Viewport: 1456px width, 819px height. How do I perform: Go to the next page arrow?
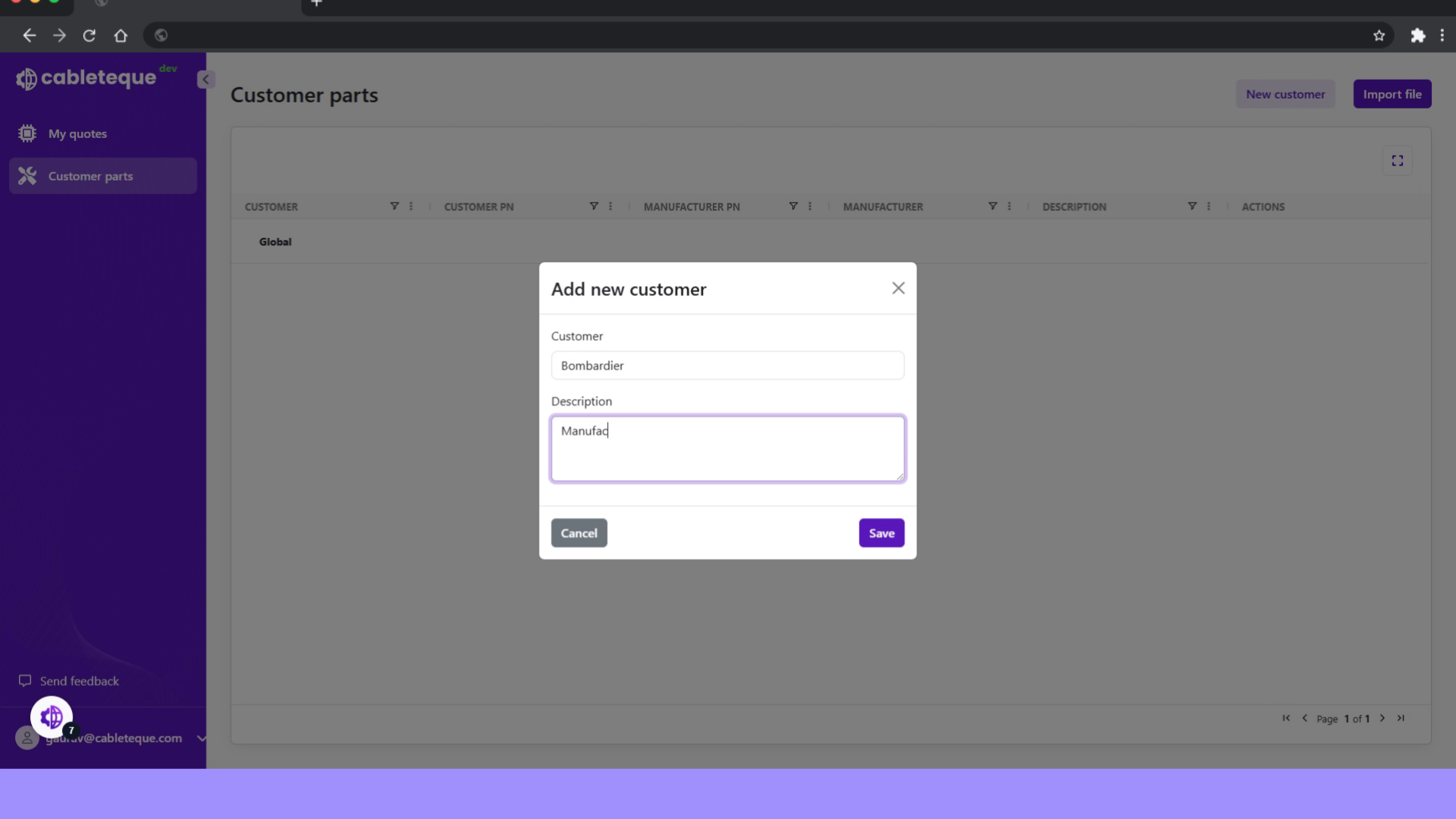point(1382,718)
